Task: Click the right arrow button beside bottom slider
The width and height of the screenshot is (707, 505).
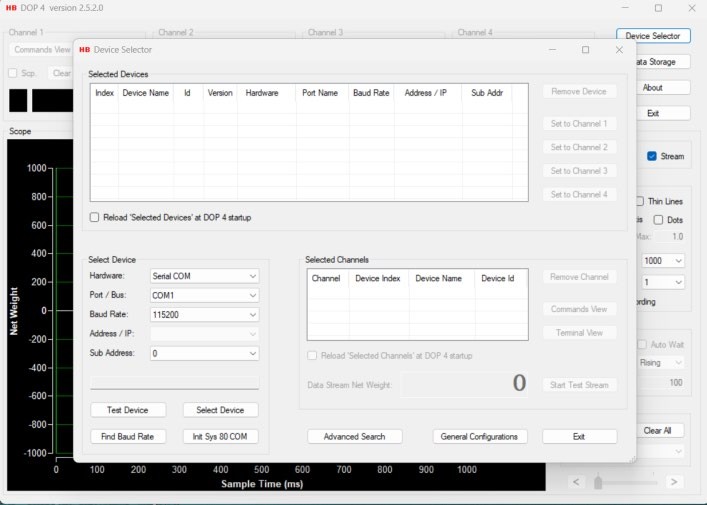Action: point(674,482)
